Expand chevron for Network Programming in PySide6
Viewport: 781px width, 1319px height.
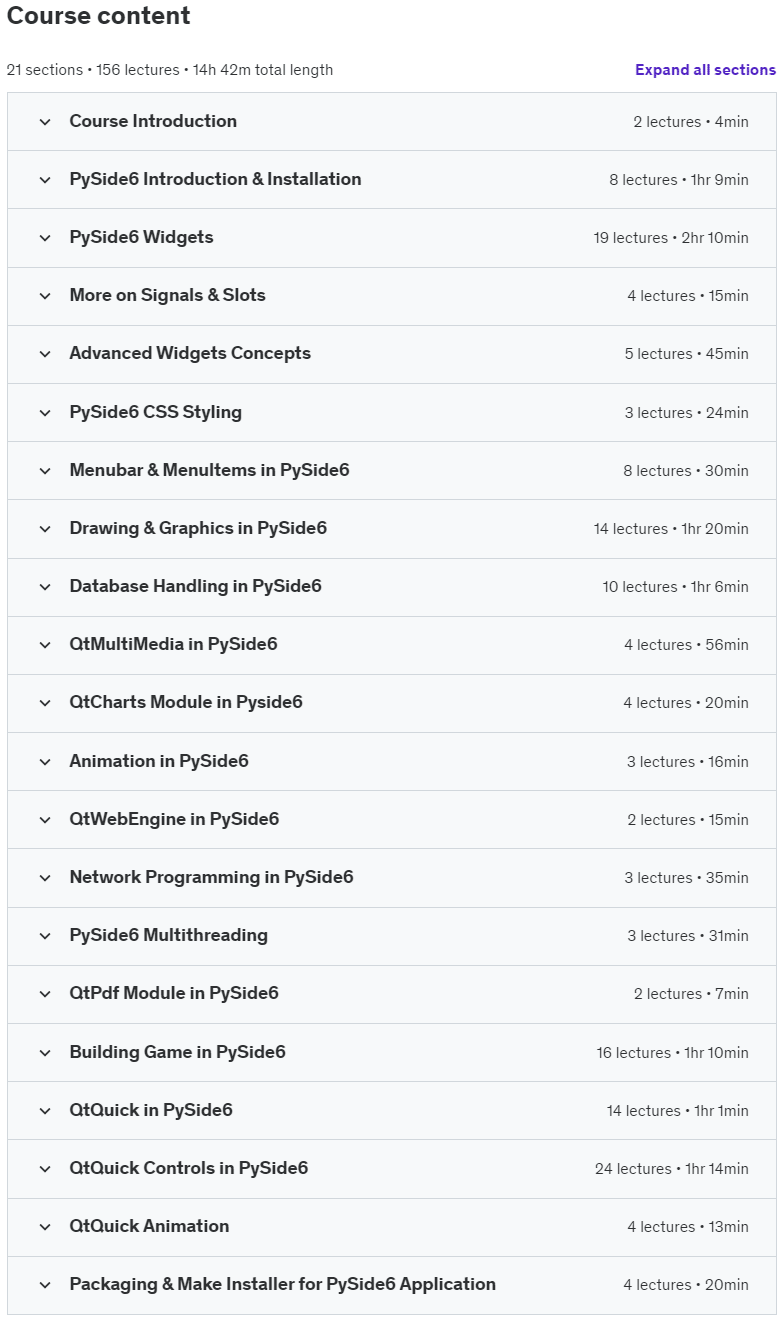(45, 878)
